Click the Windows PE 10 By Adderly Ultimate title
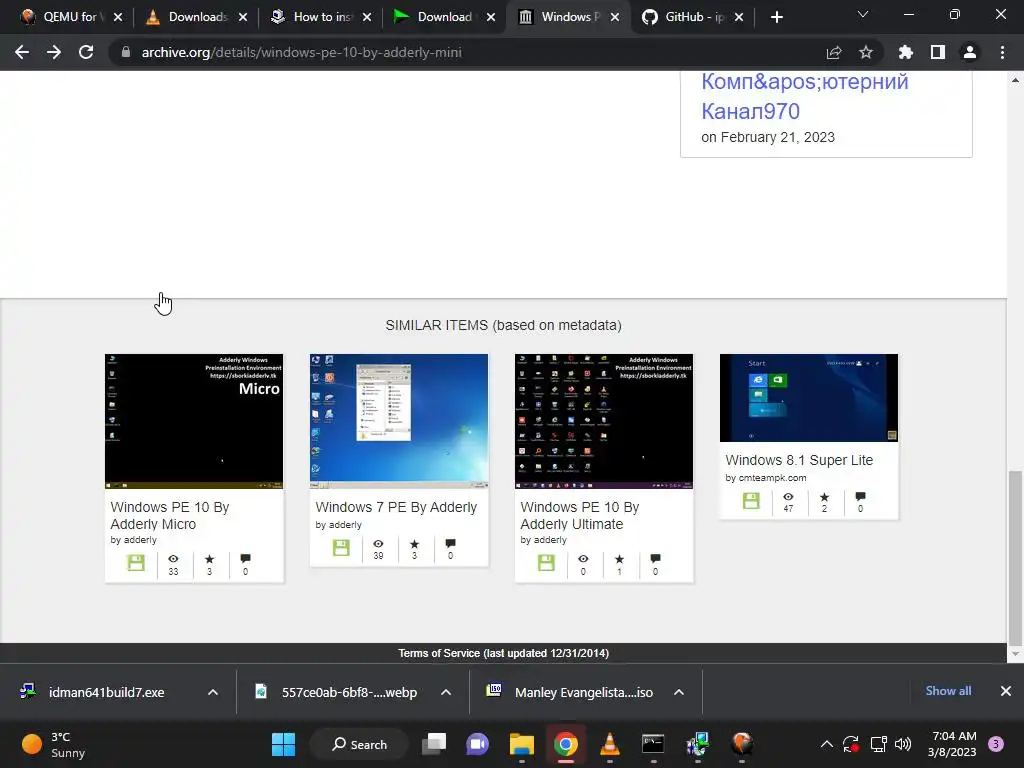 pos(580,515)
